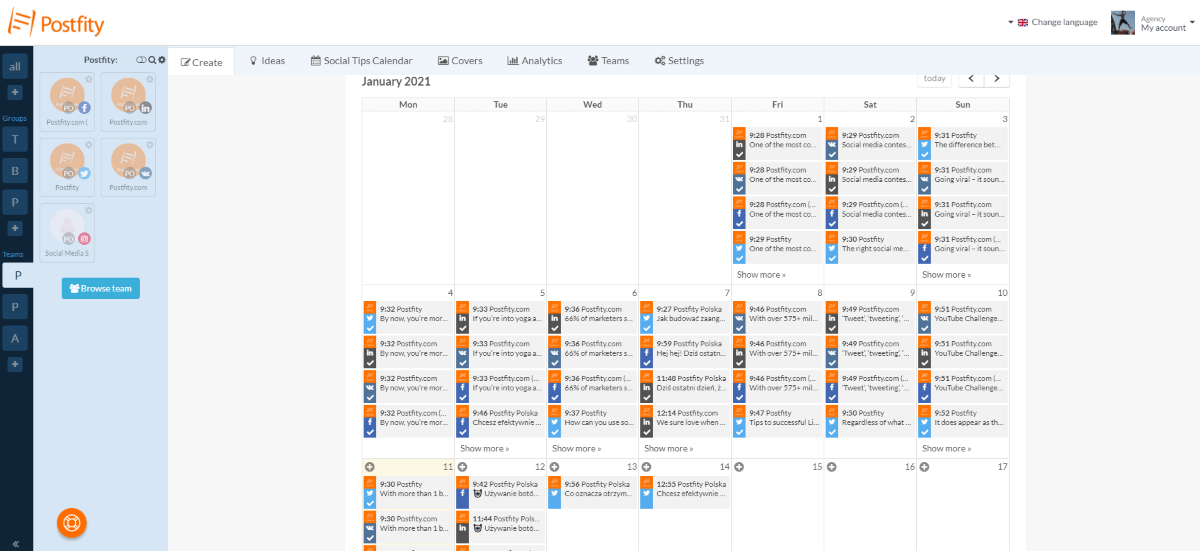1200x551 pixels.
Task: Open settings gear on LinkedIn account tile
Action: [150, 78]
